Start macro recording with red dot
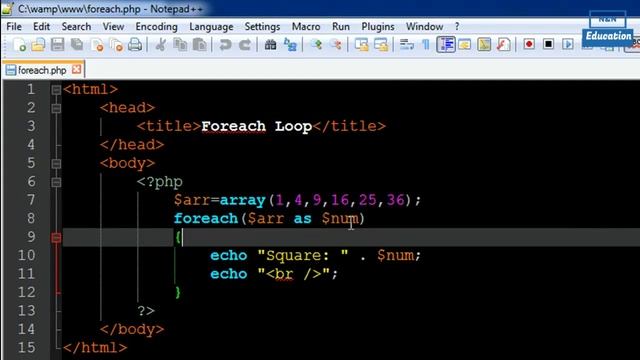 click(529, 44)
